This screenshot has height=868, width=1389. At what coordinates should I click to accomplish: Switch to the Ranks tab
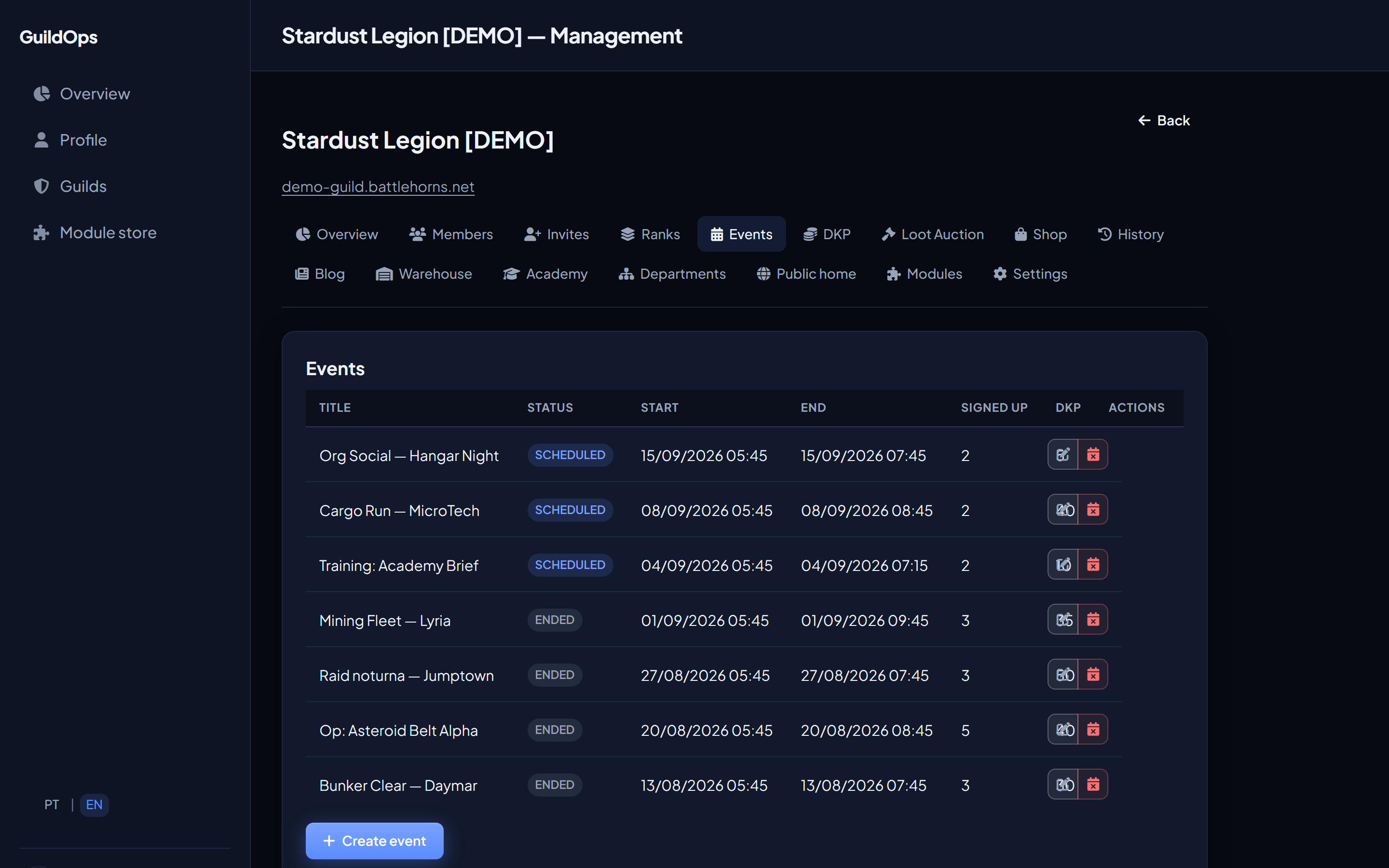[x=650, y=234]
